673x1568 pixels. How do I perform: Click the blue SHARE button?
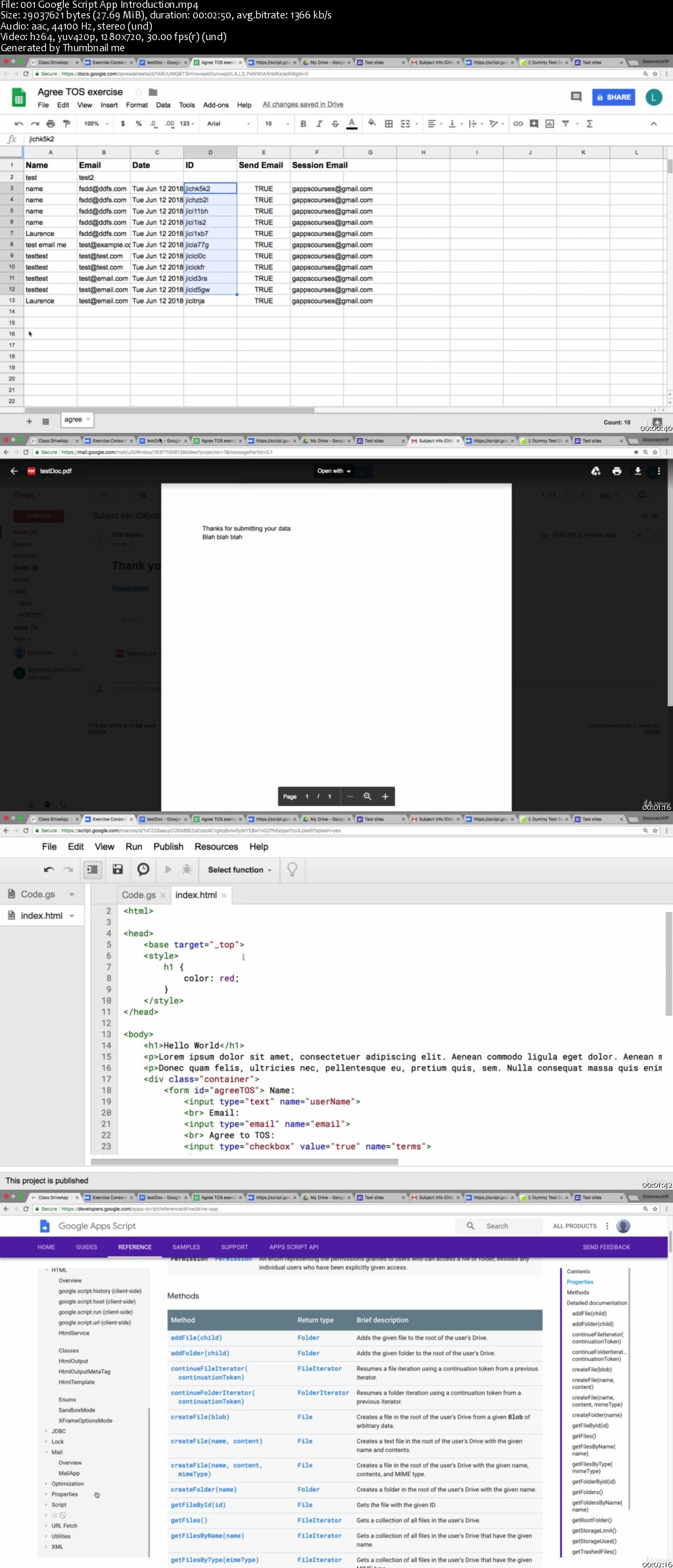pyautogui.click(x=613, y=97)
